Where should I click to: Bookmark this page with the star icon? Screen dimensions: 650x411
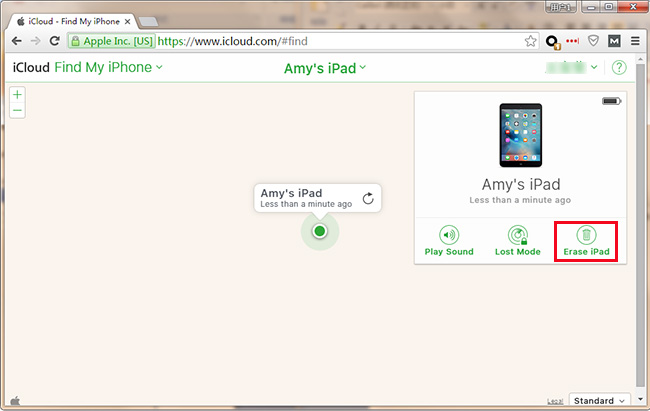(530, 41)
